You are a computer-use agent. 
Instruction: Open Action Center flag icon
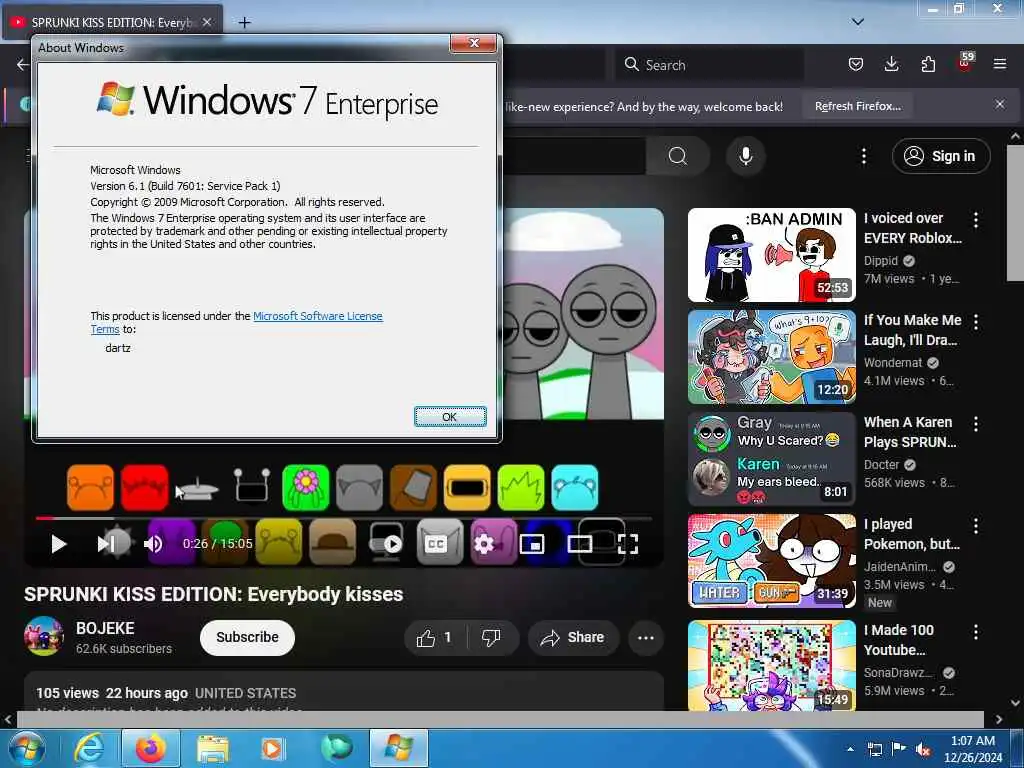[x=899, y=749]
